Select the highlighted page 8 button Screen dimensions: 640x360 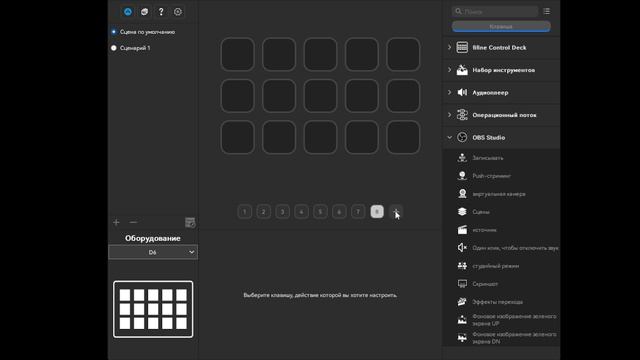tap(377, 212)
